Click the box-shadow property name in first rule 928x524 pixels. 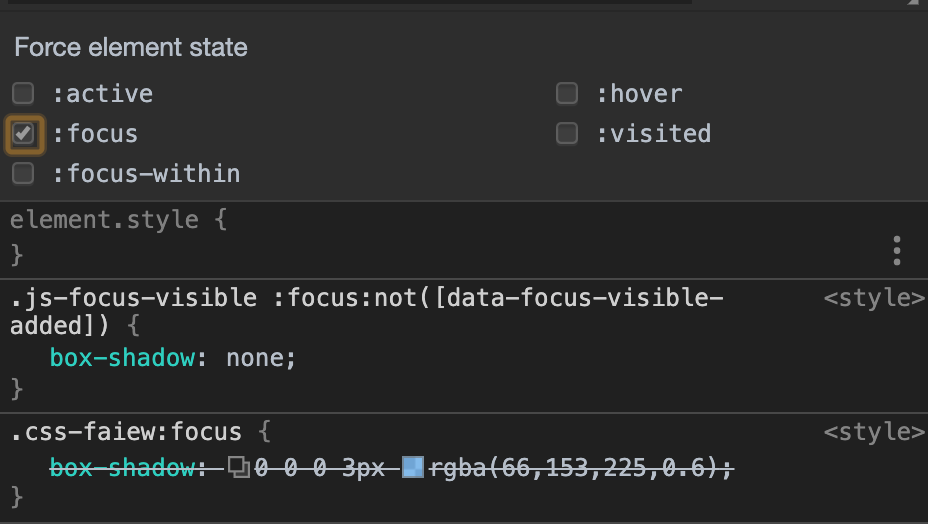tap(122, 358)
